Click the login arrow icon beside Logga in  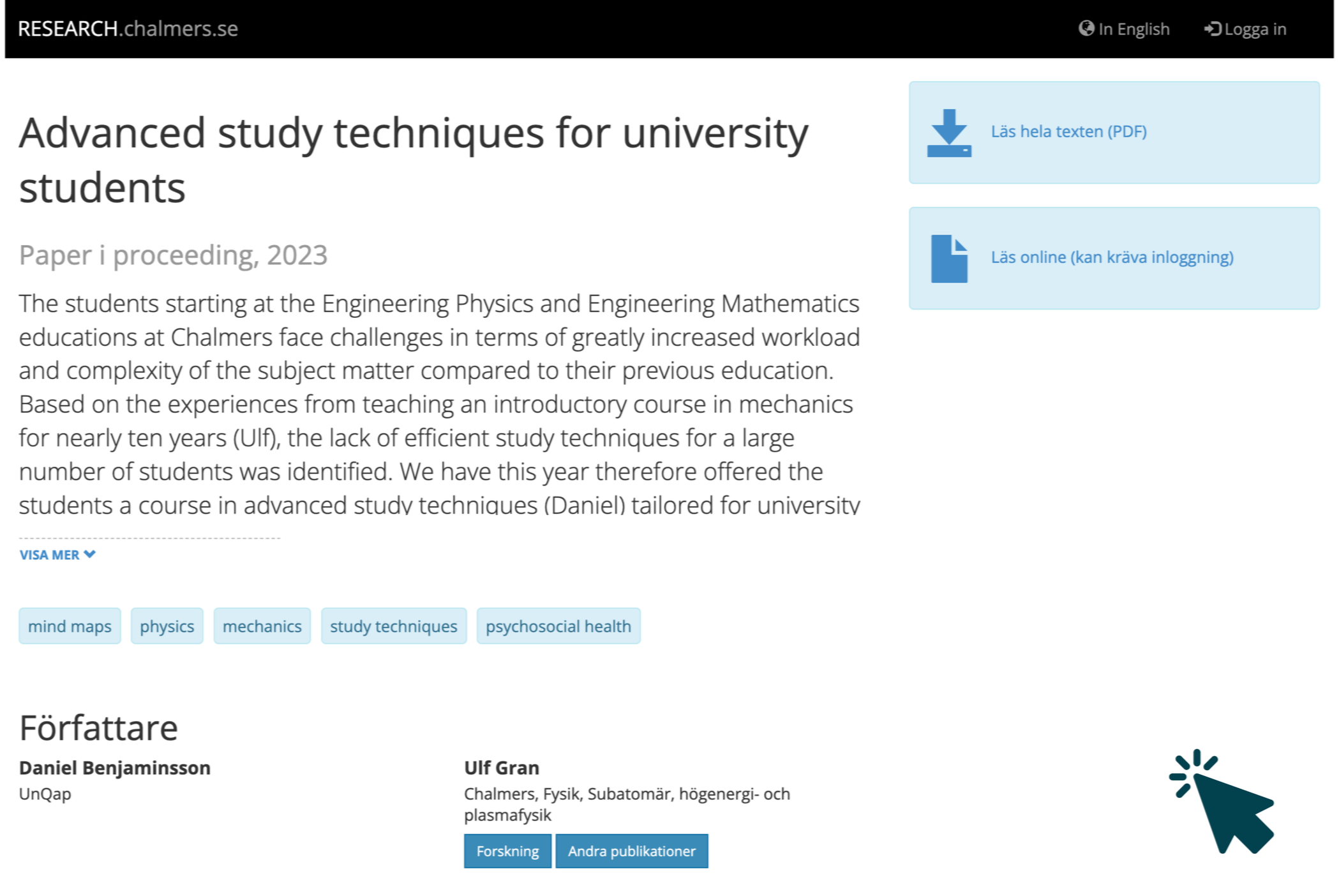1212,29
